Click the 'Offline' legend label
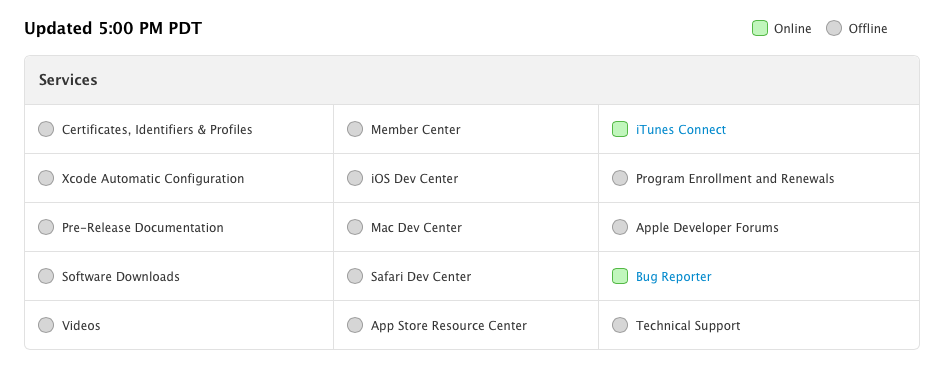Viewport: 944px width, 375px height. [868, 28]
